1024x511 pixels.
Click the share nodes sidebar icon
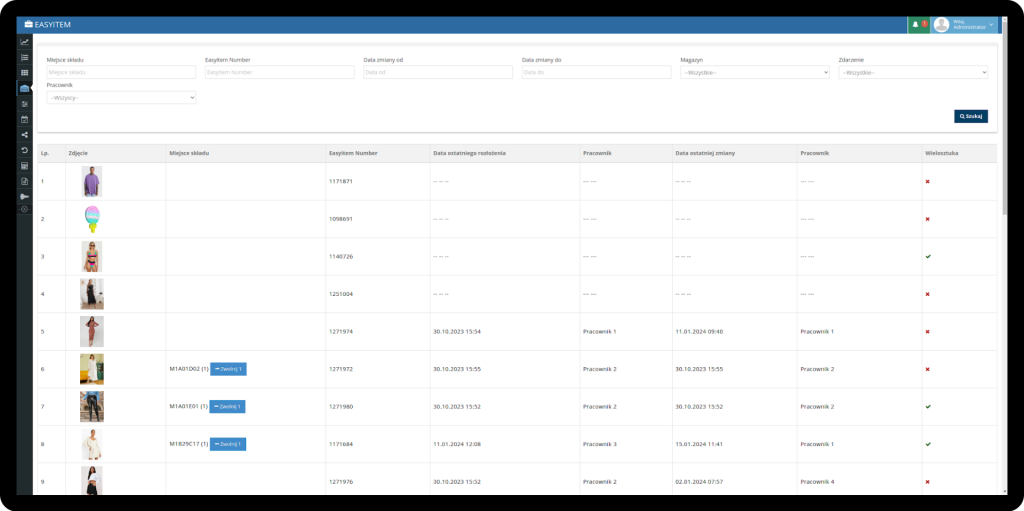pos(24,134)
